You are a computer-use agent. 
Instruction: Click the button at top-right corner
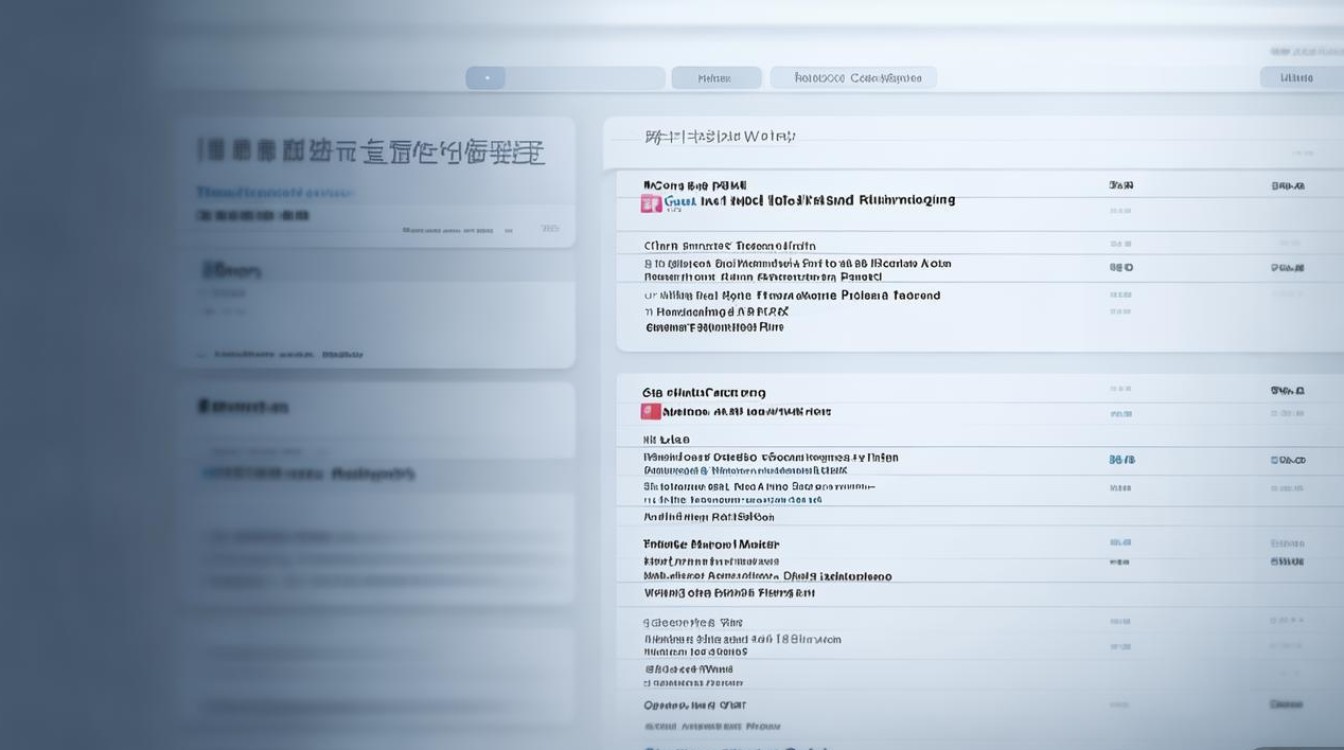click(x=1299, y=78)
